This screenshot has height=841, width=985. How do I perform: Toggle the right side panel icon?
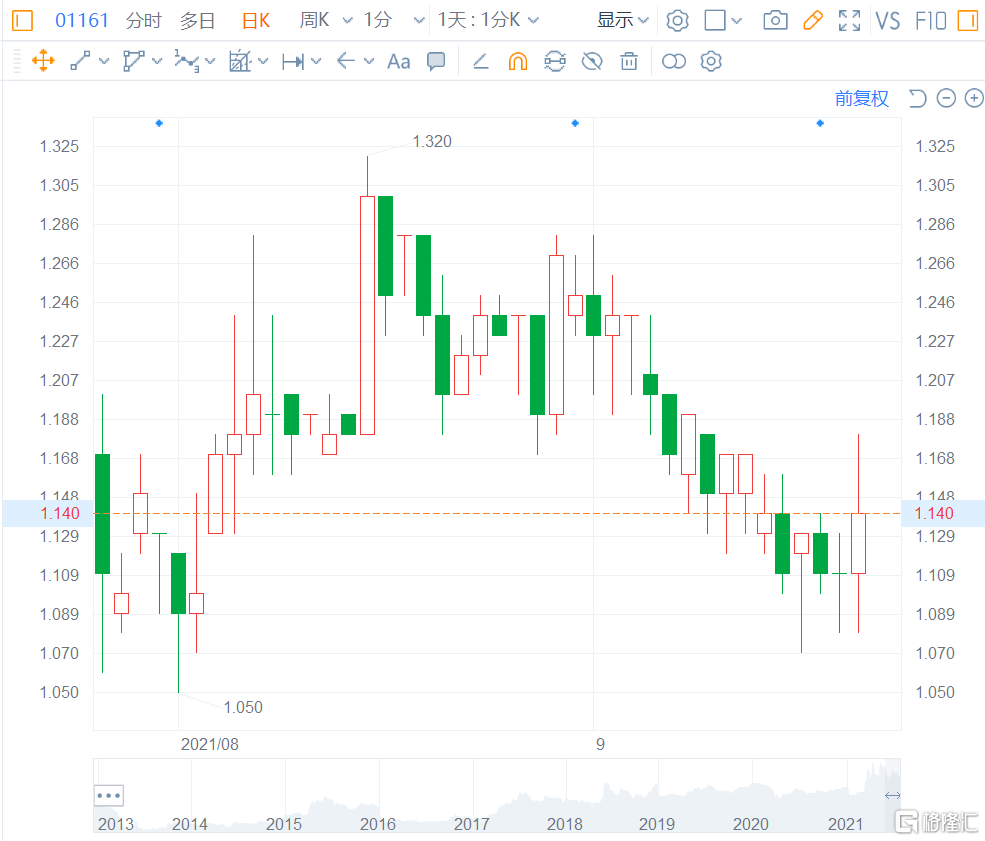(967, 21)
